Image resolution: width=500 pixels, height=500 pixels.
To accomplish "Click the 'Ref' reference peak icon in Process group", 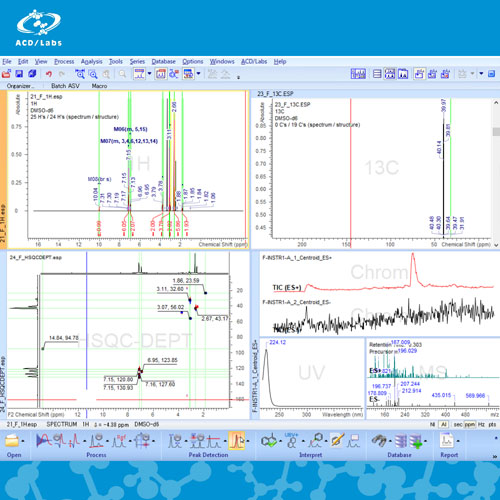I will pyautogui.click(x=119, y=441).
